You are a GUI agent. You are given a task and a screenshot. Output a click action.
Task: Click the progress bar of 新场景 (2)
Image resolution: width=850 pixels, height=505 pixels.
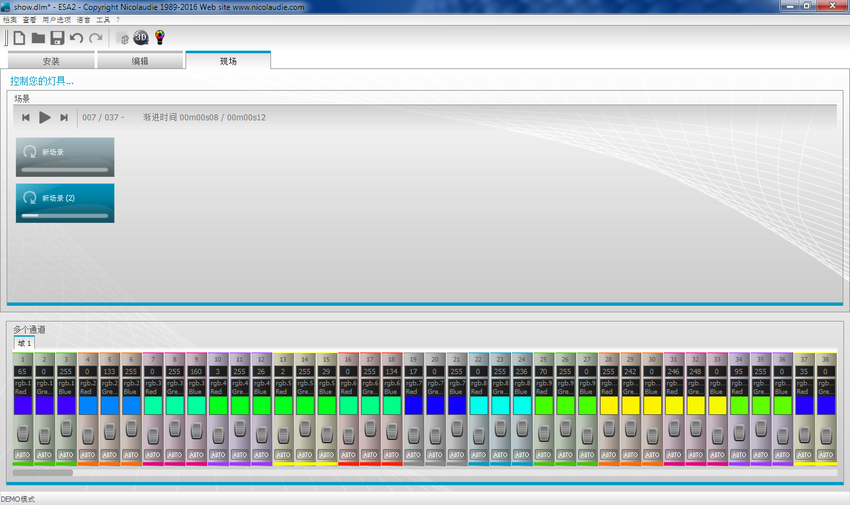point(65,216)
